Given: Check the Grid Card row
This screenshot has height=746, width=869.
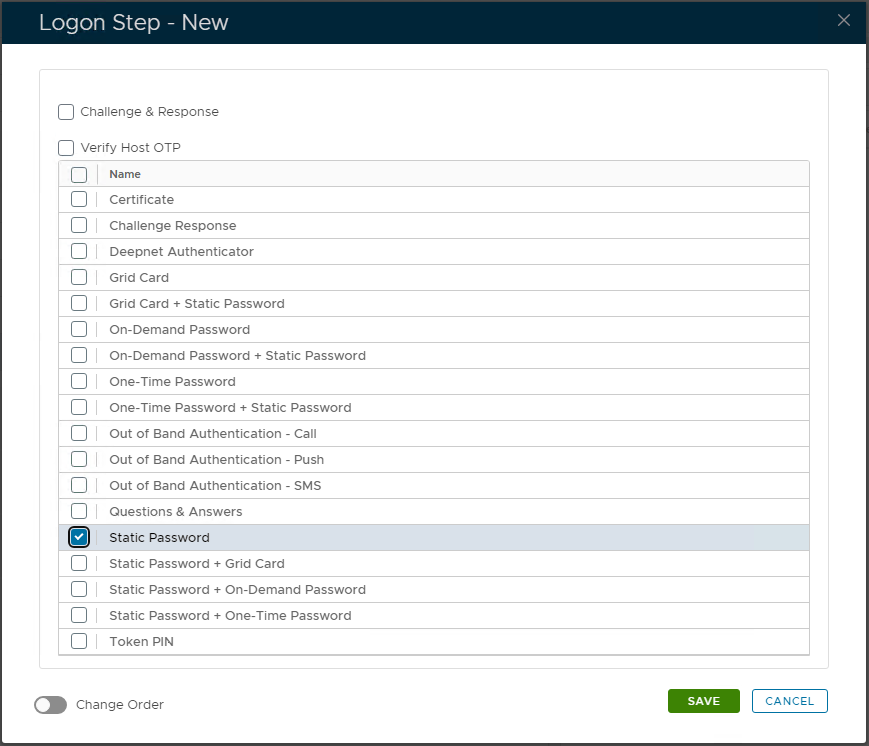Looking at the screenshot, I should tap(79, 278).
